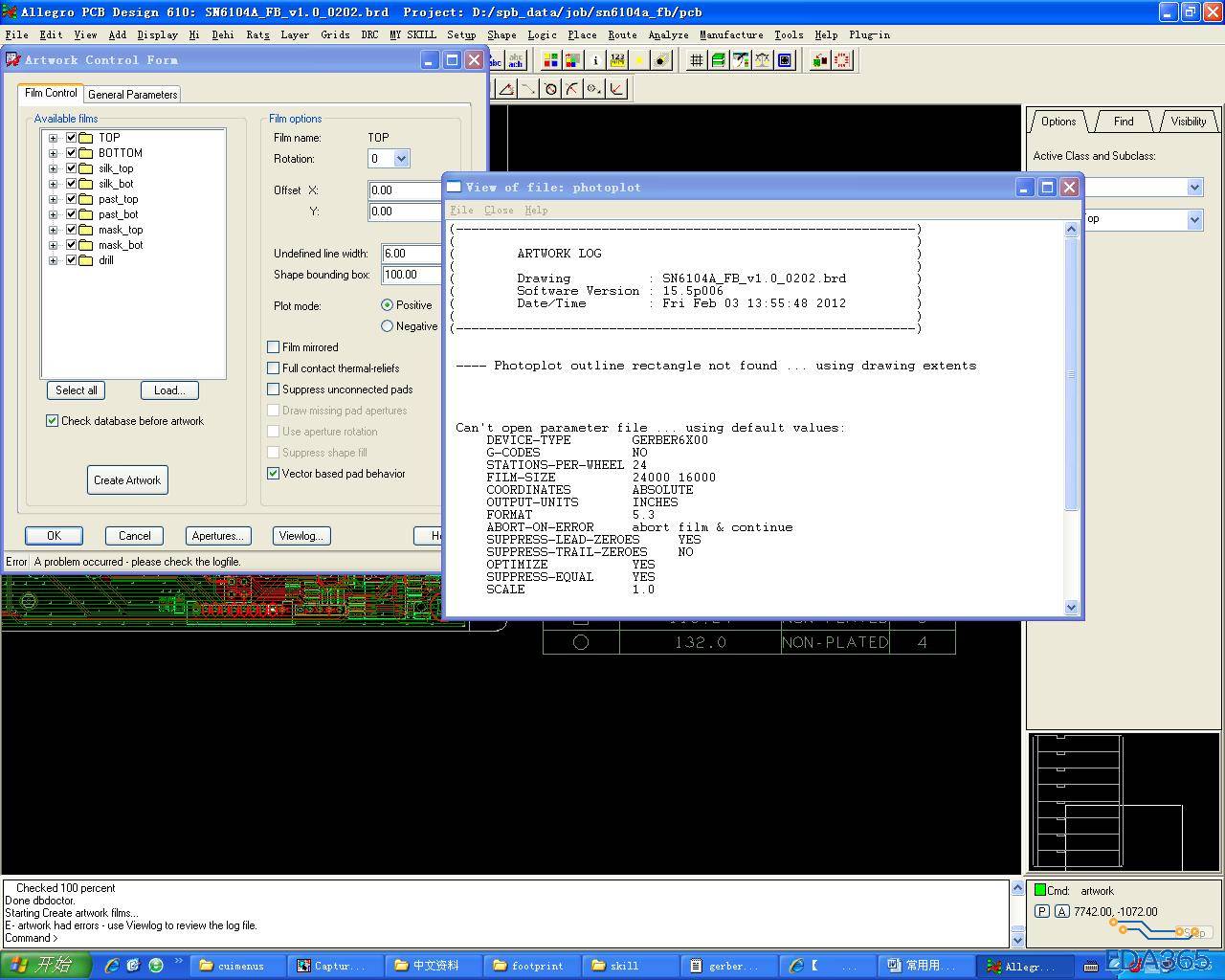Enable the Film mirrored checkbox

[274, 347]
